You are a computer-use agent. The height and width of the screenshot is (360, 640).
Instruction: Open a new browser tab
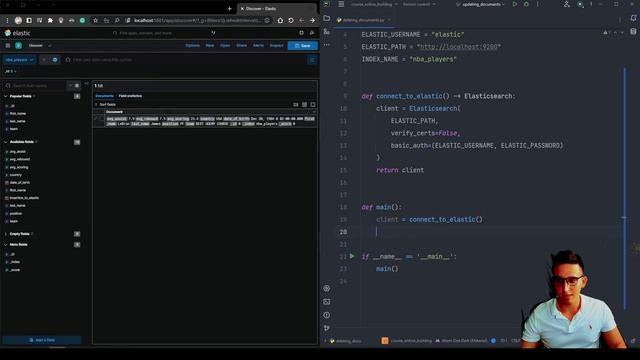[229, 9]
